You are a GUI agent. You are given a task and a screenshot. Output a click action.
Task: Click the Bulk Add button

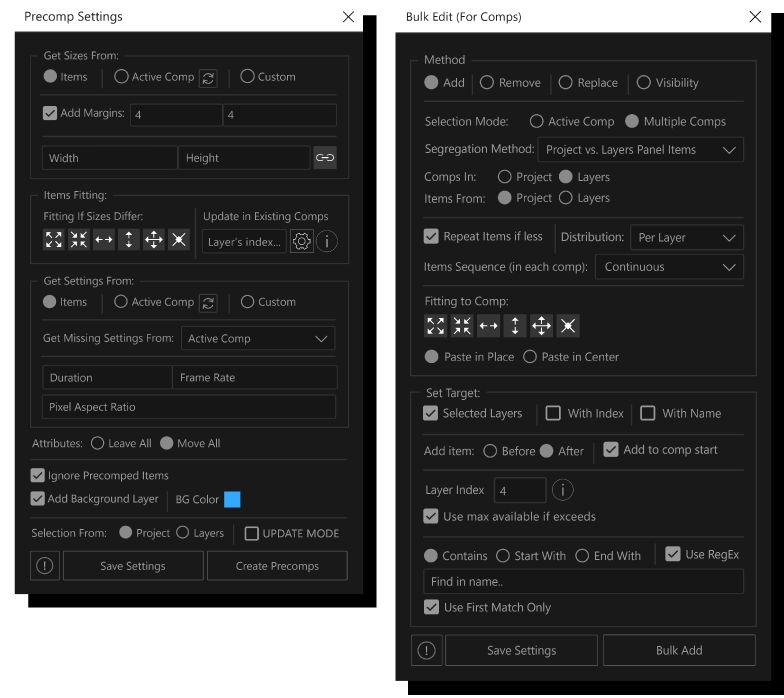(678, 650)
